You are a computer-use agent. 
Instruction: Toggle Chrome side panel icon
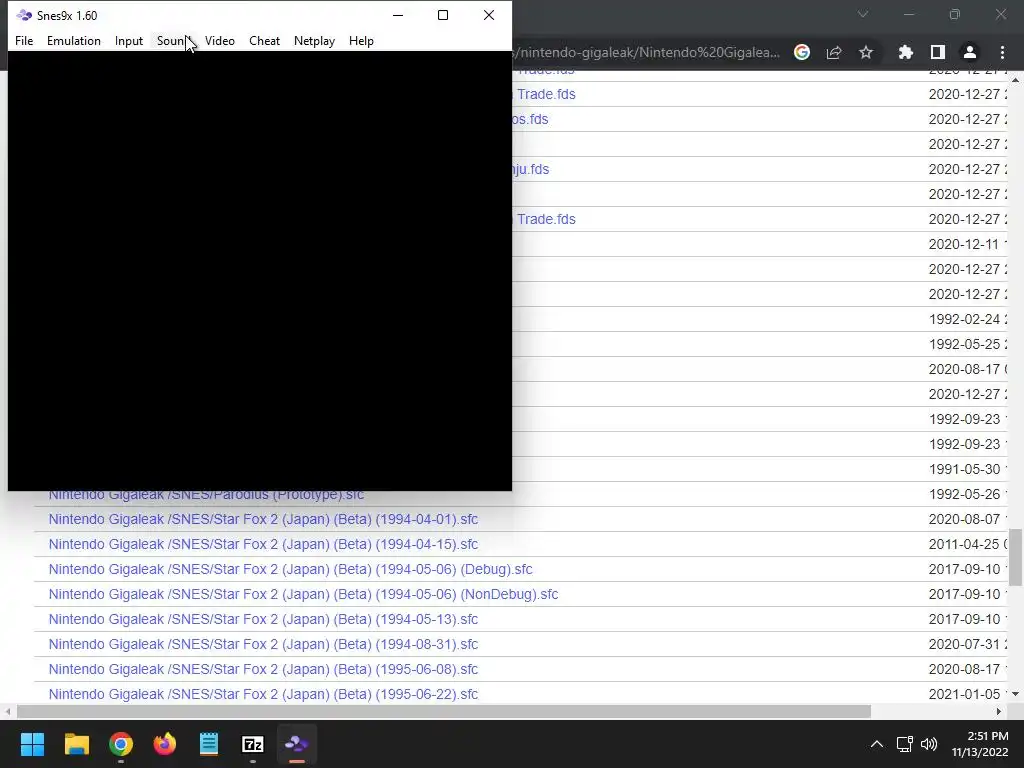click(x=938, y=52)
